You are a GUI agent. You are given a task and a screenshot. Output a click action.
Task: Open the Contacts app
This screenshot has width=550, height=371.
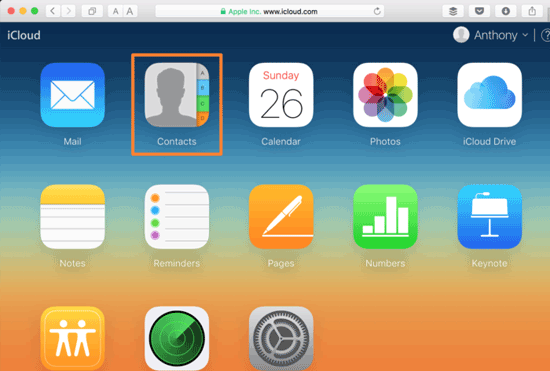tap(177, 95)
